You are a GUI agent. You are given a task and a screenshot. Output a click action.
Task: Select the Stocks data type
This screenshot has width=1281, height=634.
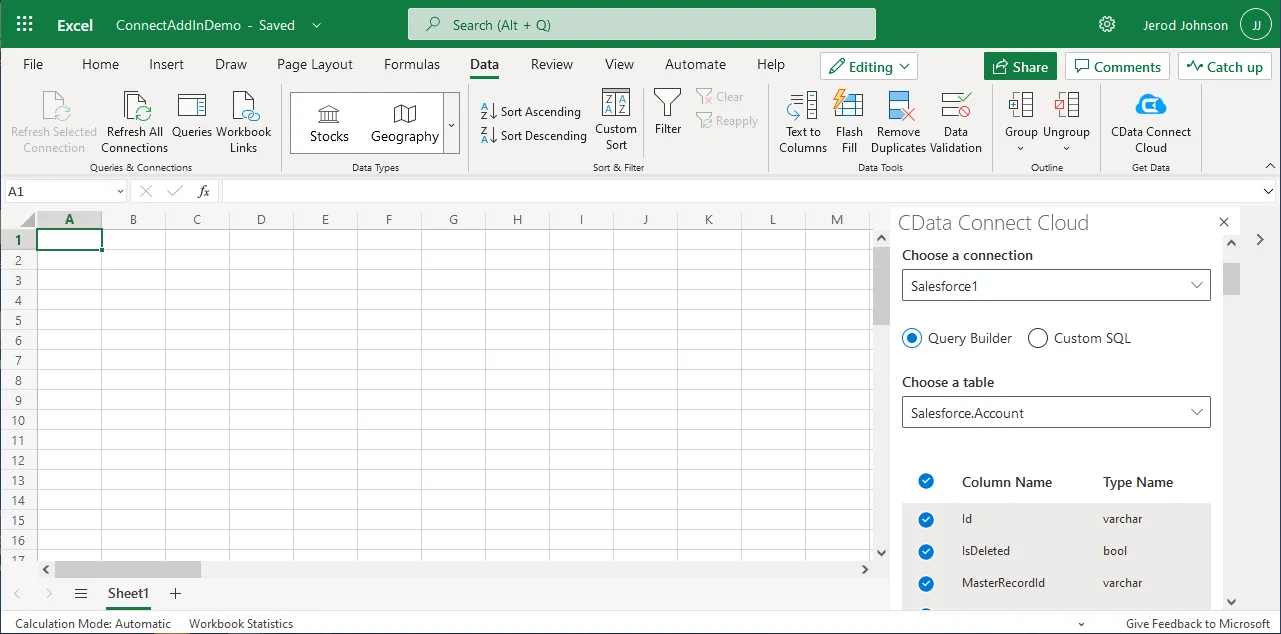(329, 123)
